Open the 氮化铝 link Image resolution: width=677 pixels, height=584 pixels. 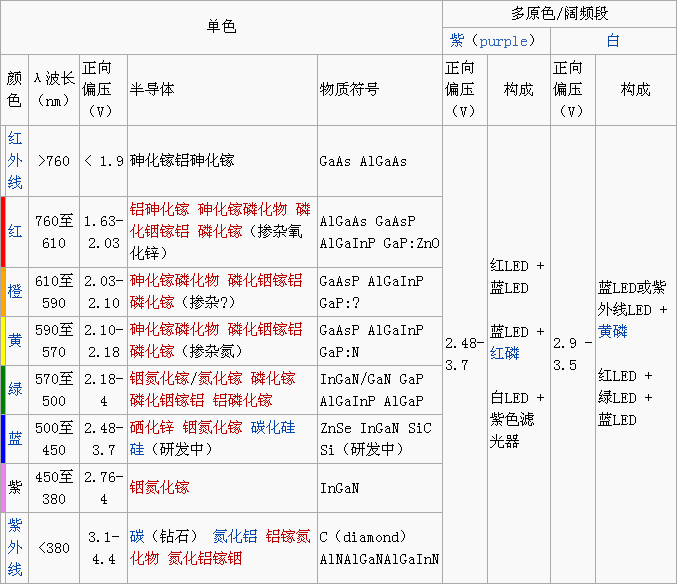point(235,537)
